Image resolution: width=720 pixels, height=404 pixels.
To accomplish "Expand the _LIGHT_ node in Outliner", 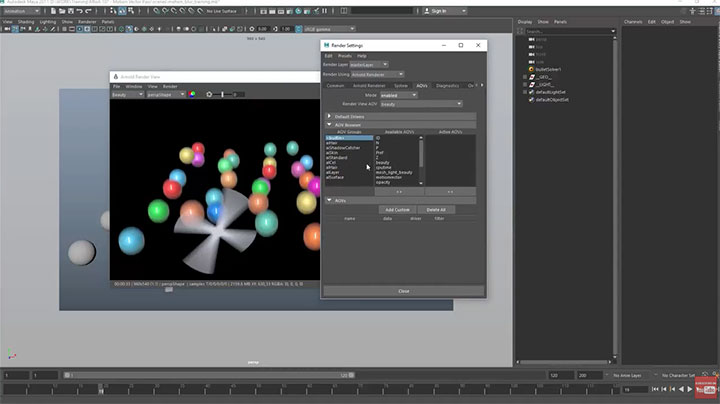I will [x=523, y=85].
